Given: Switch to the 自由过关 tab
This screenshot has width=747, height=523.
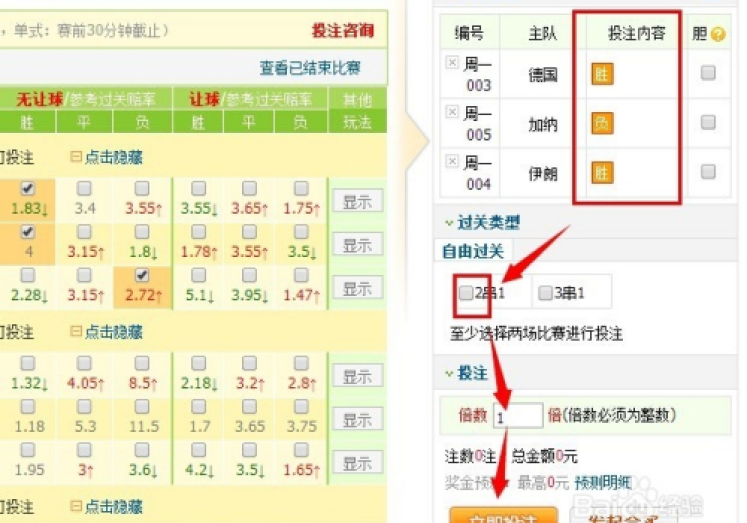Looking at the screenshot, I should point(473,251).
